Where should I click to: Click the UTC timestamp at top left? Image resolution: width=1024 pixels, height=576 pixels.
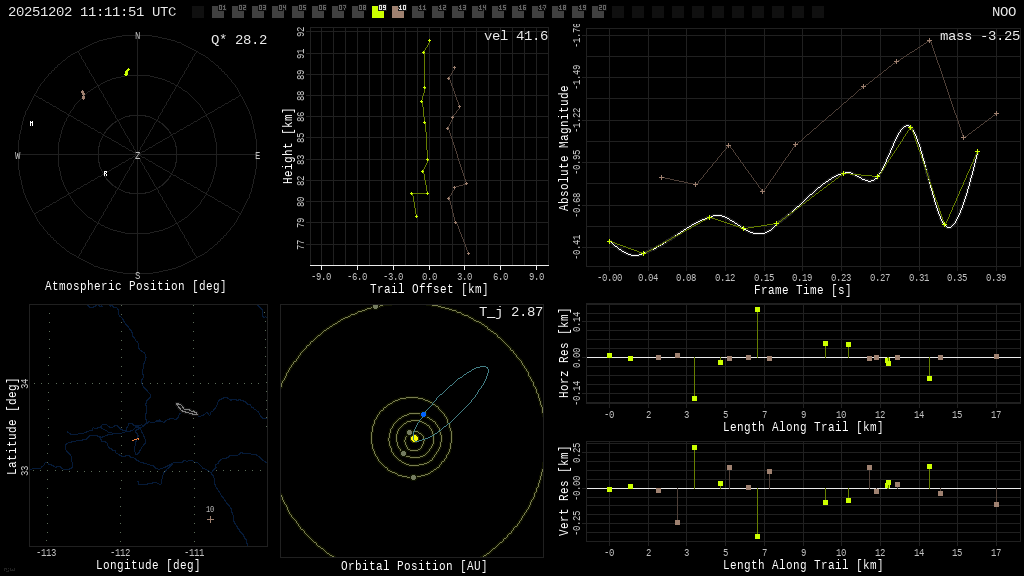(92, 12)
